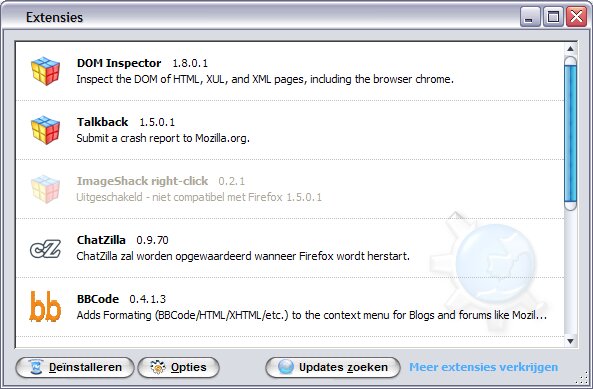Viewport: 593px width, 389px height.
Task: Select the ChatZilla extension name
Action: pyautogui.click(x=101, y=240)
